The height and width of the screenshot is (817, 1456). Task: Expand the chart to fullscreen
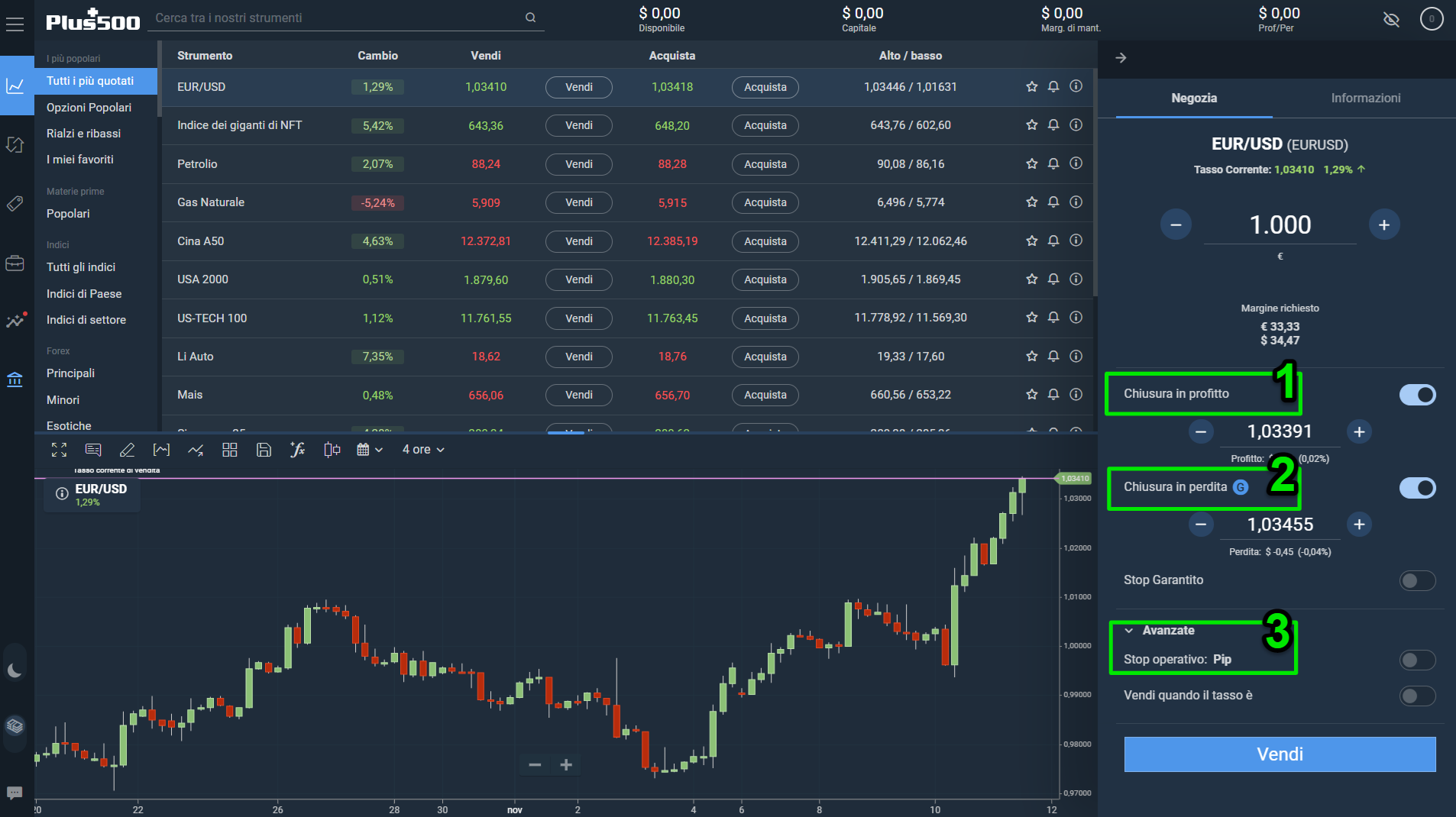click(x=59, y=450)
